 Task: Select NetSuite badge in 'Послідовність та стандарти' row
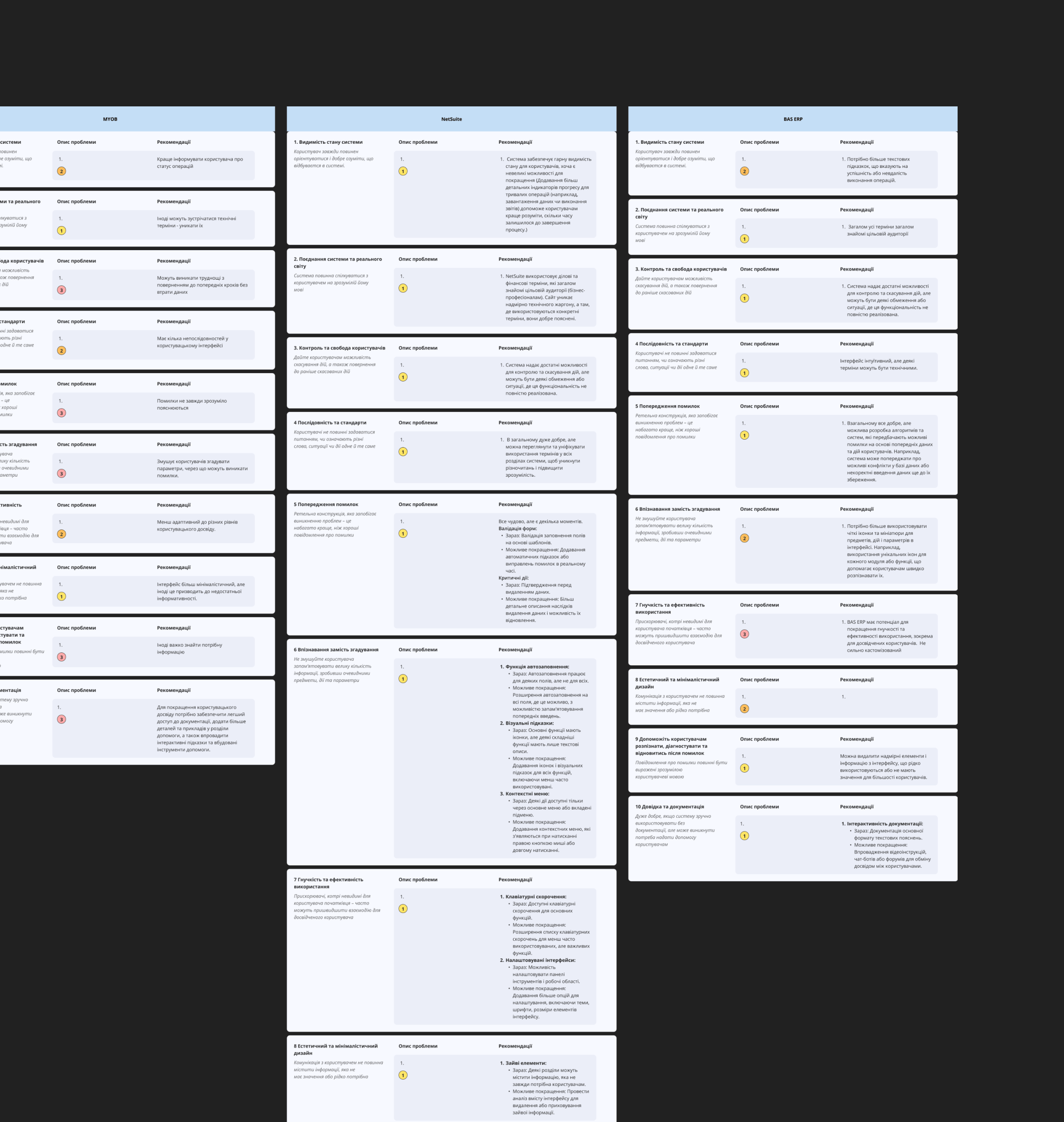[403, 453]
